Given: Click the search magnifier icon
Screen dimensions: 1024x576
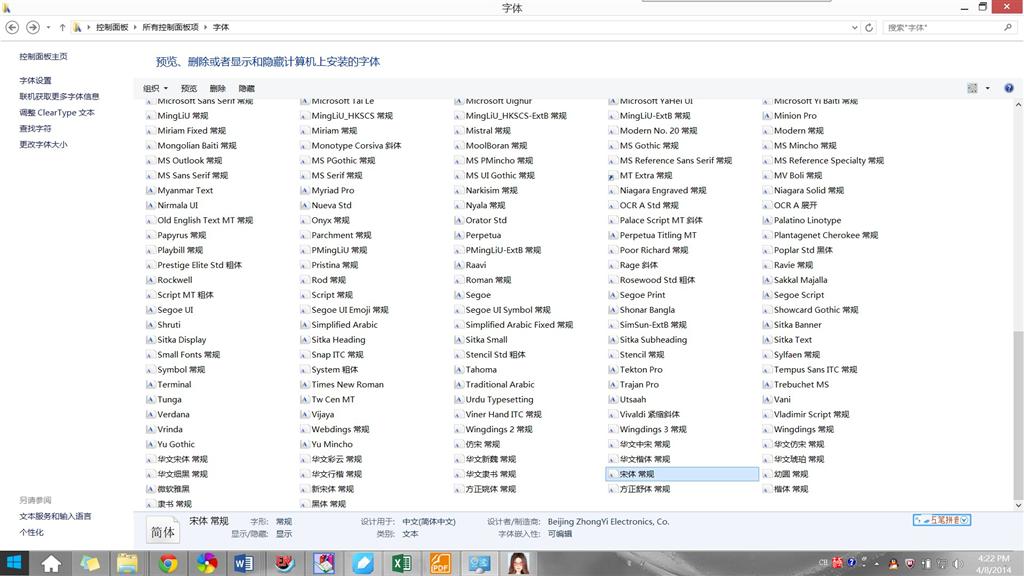Looking at the screenshot, I should click(x=1008, y=27).
